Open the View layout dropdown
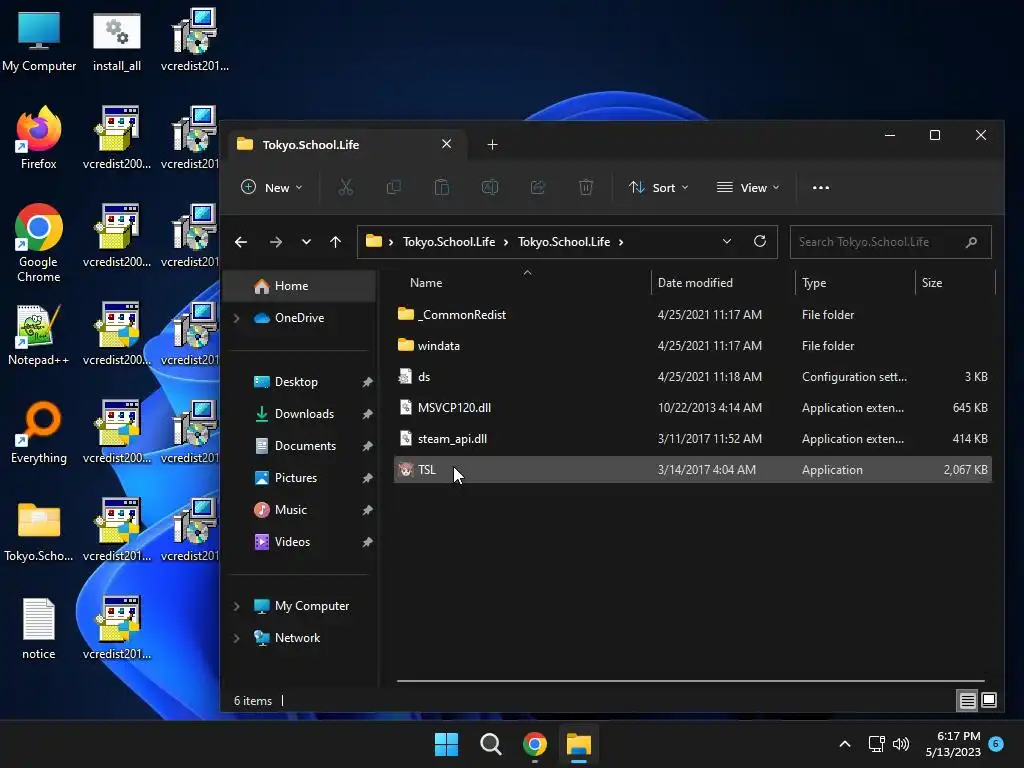This screenshot has width=1024, height=768. click(748, 188)
